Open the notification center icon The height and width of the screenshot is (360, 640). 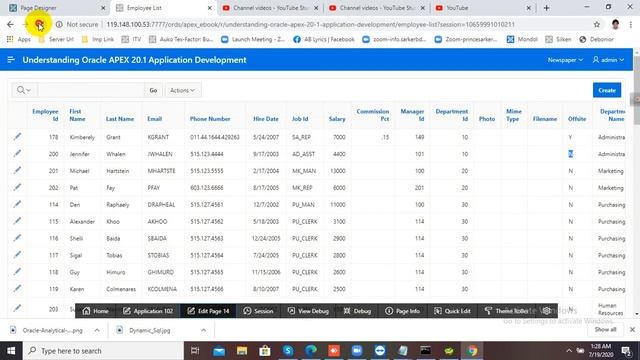626,351
